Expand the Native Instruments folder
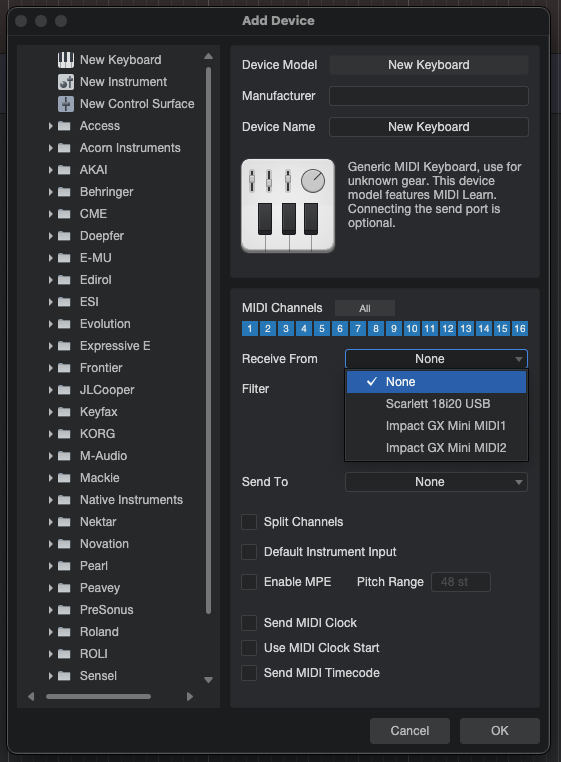Screen dimensions: 561x762 (51, 500)
